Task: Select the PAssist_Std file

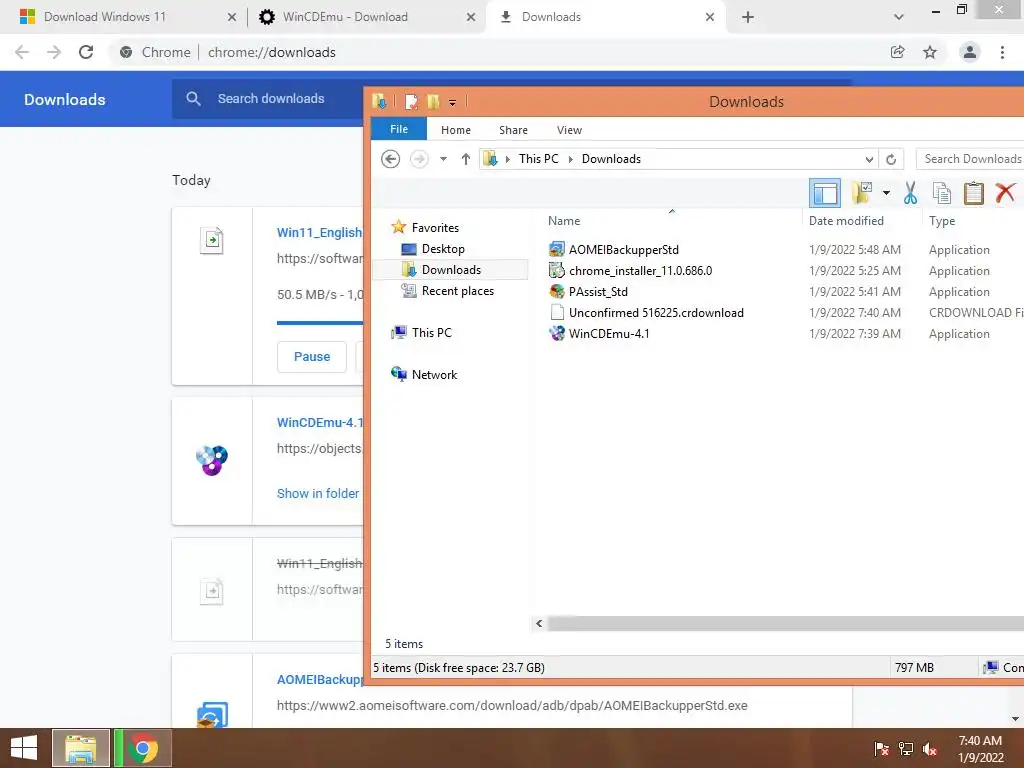Action: (x=598, y=291)
